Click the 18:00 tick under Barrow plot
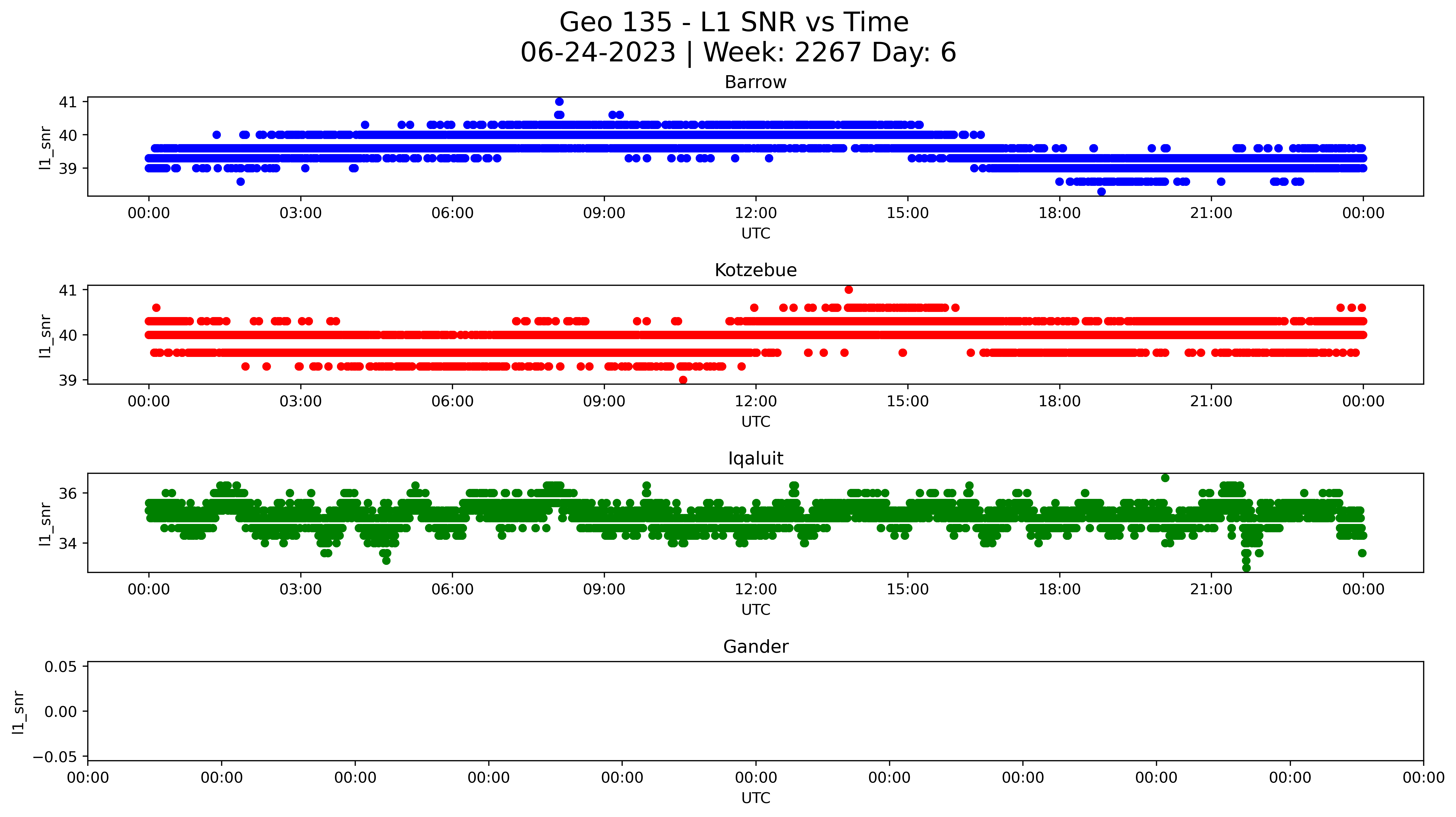The height and width of the screenshot is (817, 1456). (1059, 213)
